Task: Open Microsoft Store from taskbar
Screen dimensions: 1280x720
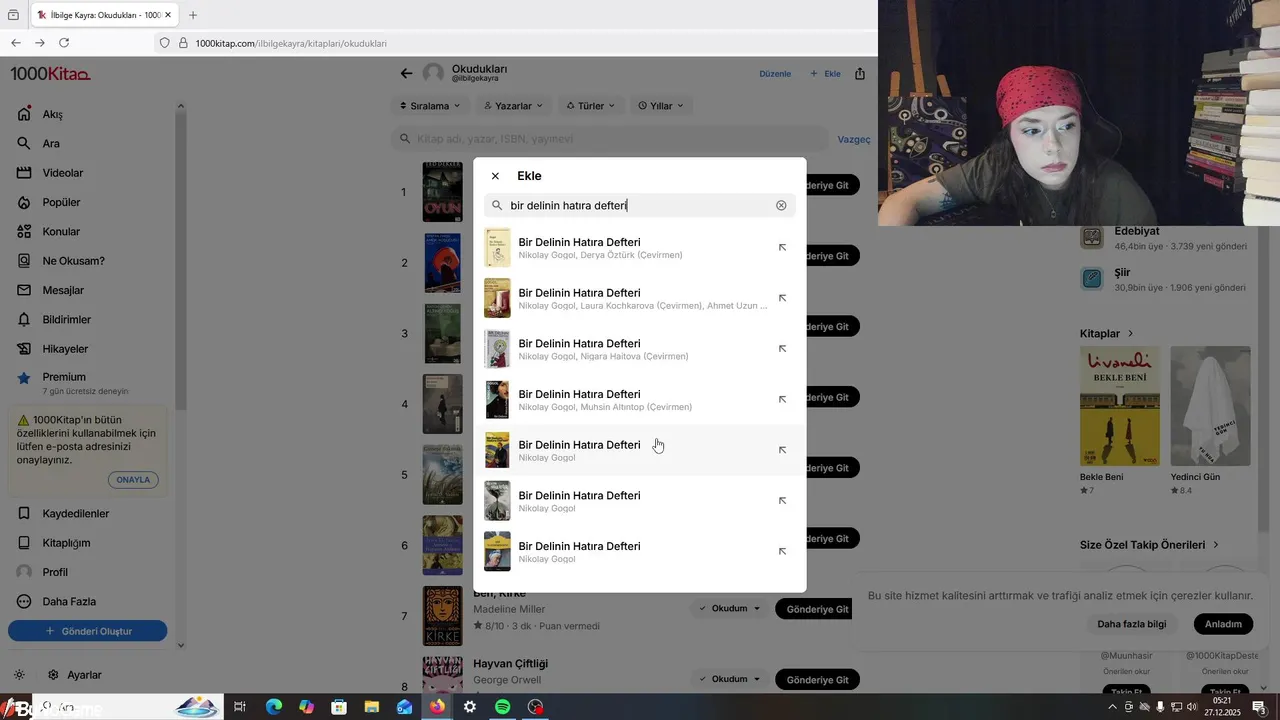Action: (339, 707)
